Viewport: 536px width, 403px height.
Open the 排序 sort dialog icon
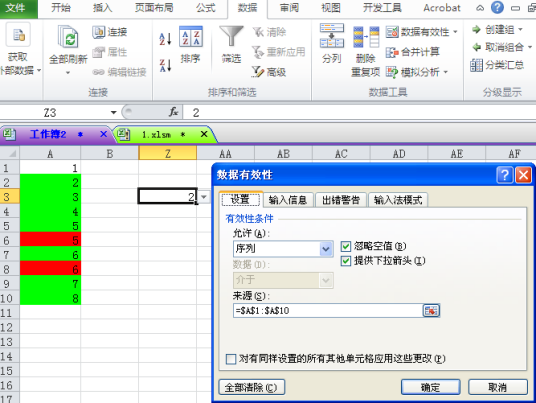click(191, 37)
